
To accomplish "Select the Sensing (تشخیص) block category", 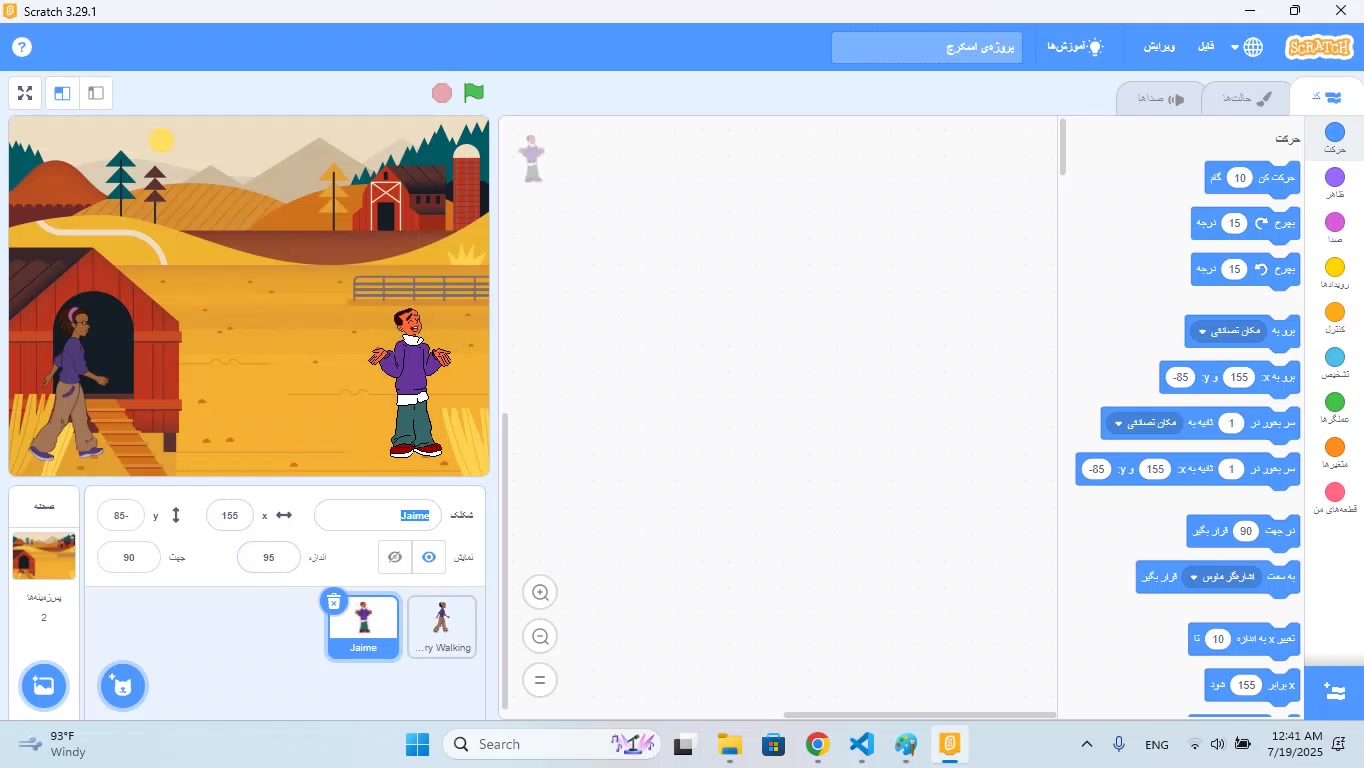I will pyautogui.click(x=1335, y=363).
